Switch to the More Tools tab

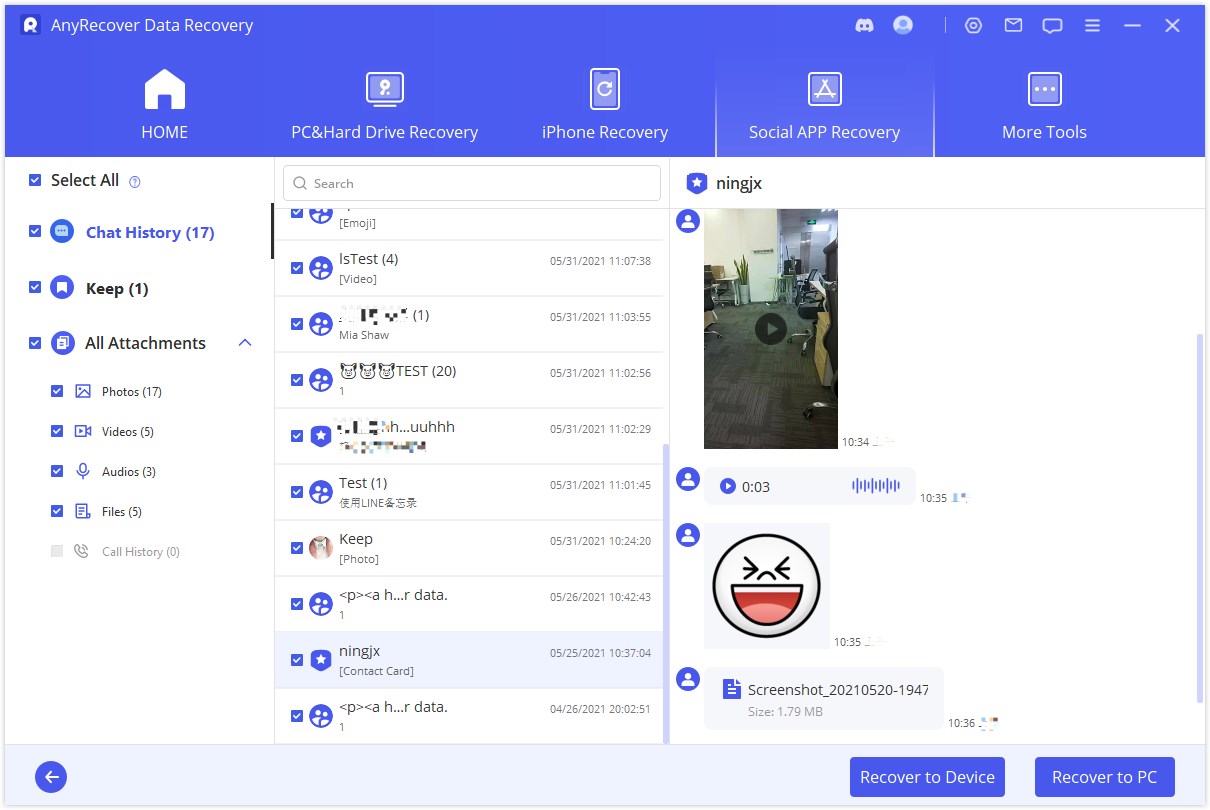1044,89
